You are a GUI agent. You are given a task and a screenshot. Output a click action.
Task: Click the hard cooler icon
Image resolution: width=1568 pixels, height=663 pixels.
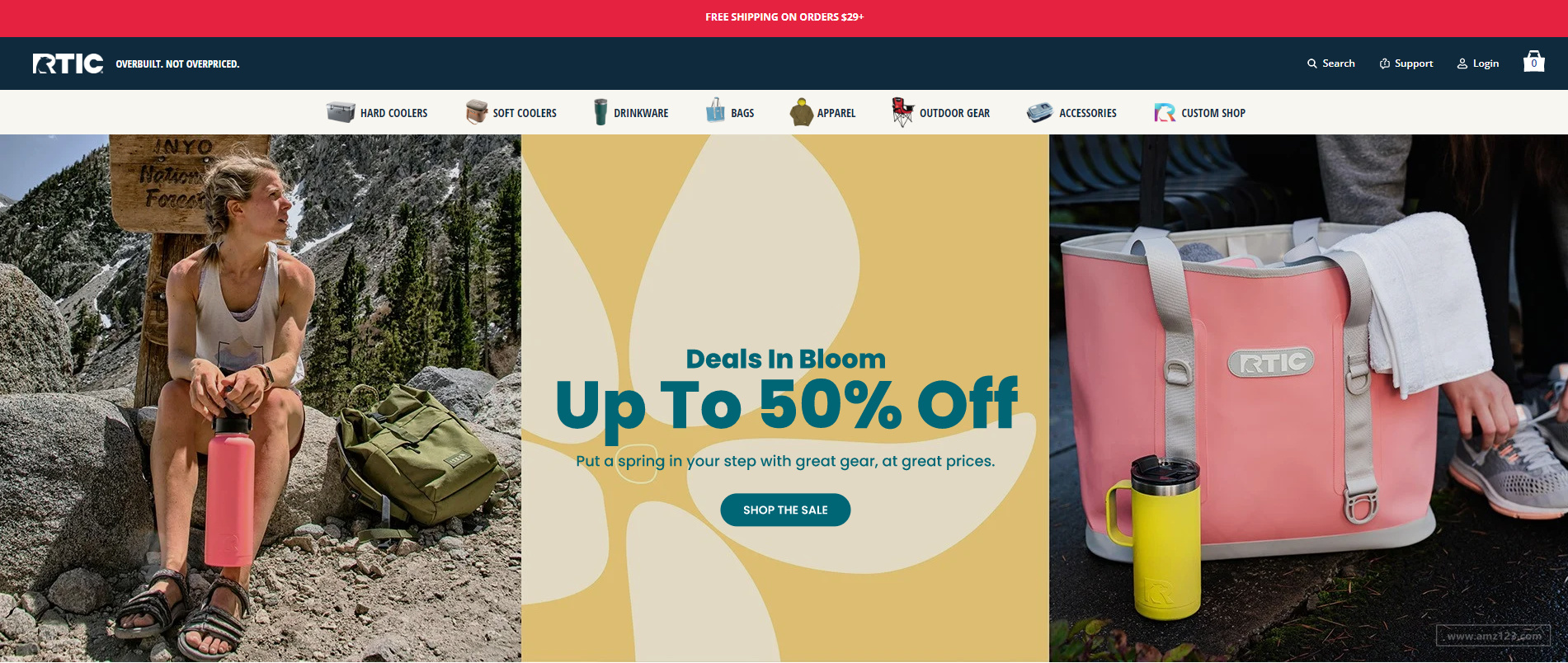[x=341, y=112]
